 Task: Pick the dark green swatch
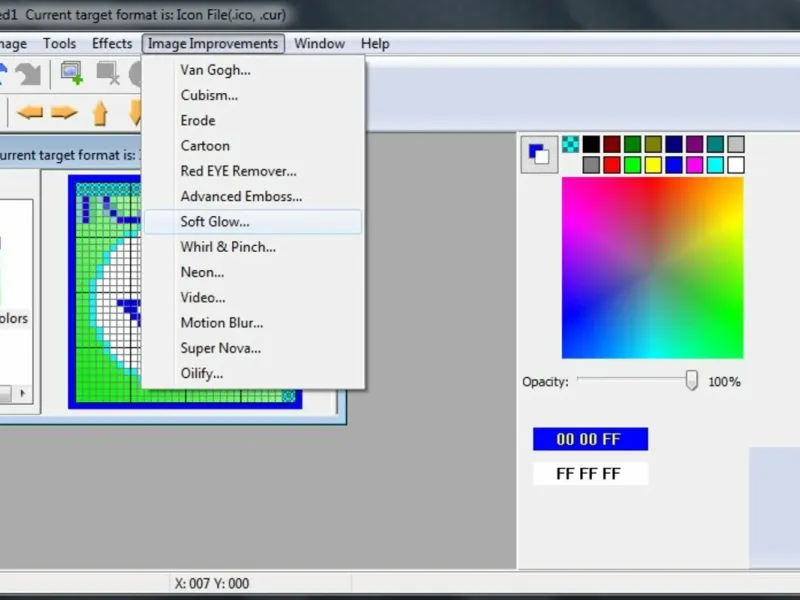pyautogui.click(x=632, y=144)
